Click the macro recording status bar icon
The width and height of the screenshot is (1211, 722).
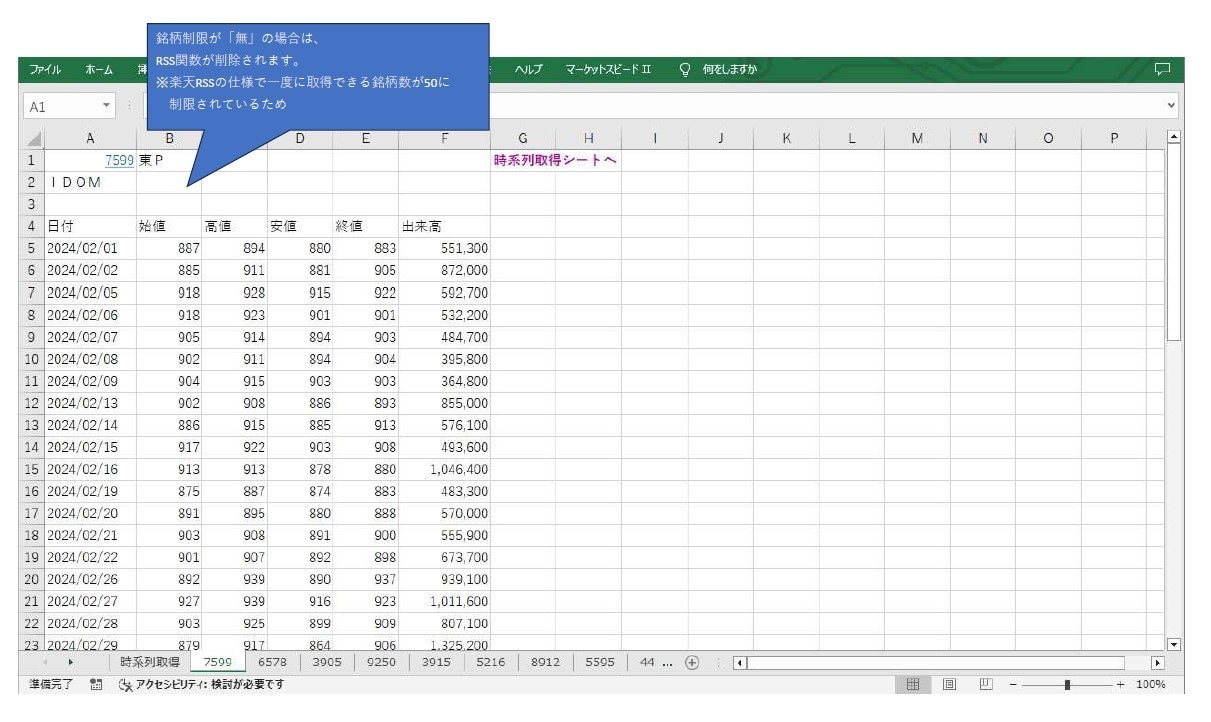[96, 685]
